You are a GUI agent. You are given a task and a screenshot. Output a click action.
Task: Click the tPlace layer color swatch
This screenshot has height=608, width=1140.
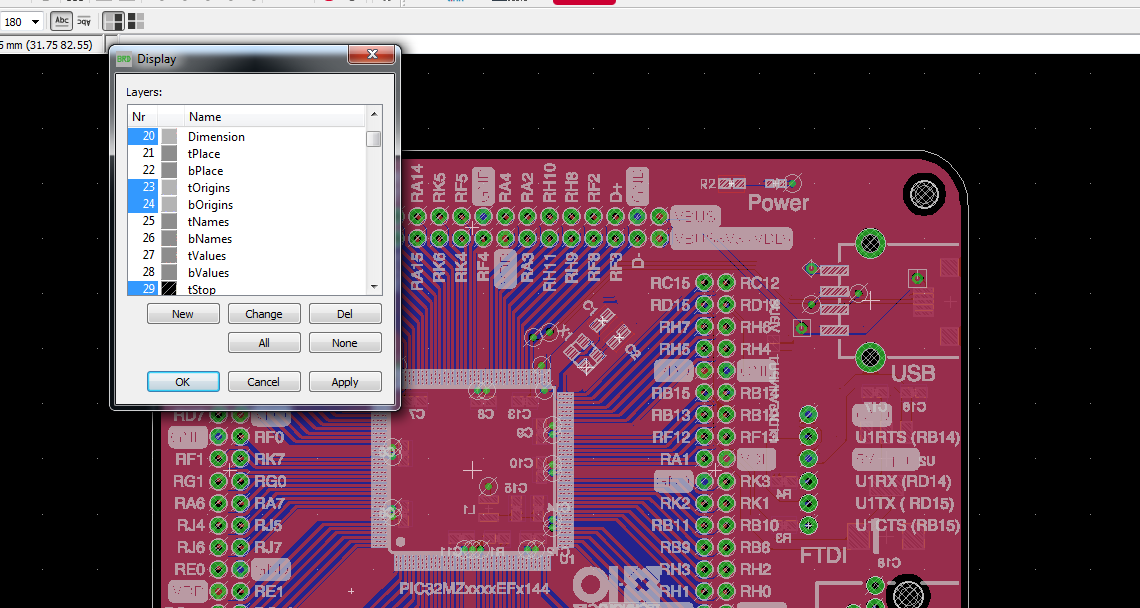coord(169,153)
